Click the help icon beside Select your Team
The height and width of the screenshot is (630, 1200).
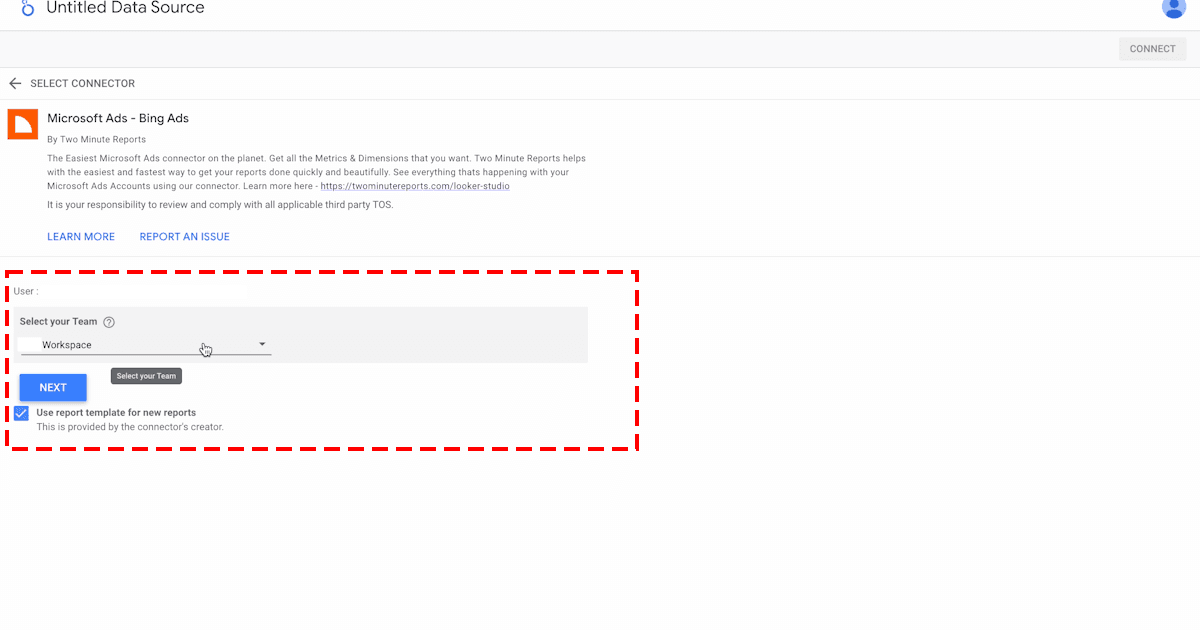pyautogui.click(x=109, y=322)
